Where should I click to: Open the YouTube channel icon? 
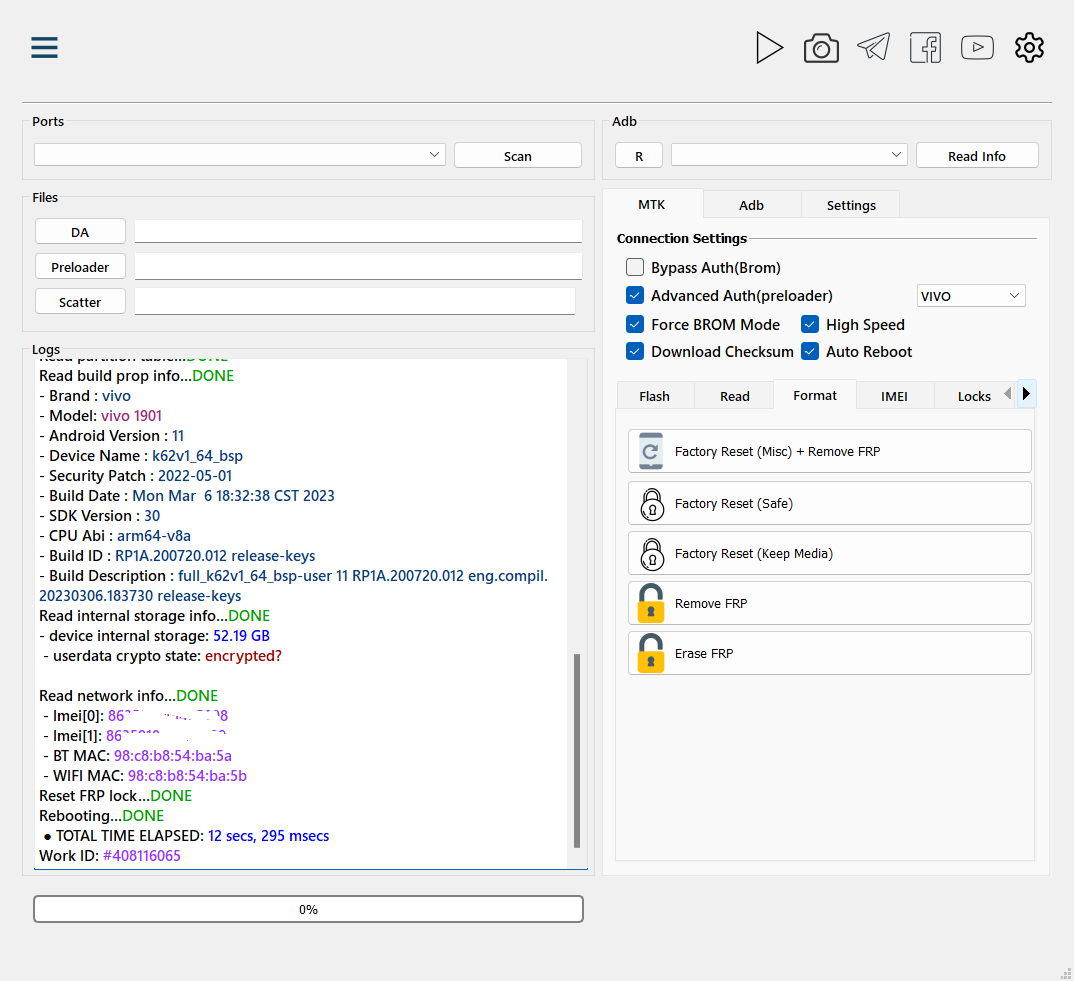click(x=977, y=47)
